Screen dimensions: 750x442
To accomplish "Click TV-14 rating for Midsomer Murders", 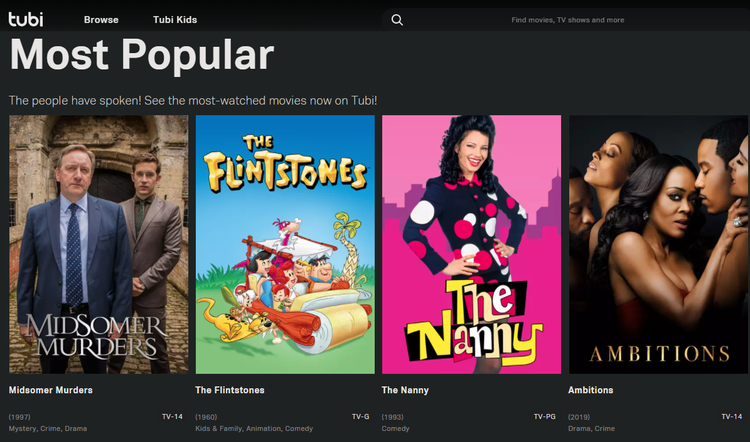I will point(172,417).
